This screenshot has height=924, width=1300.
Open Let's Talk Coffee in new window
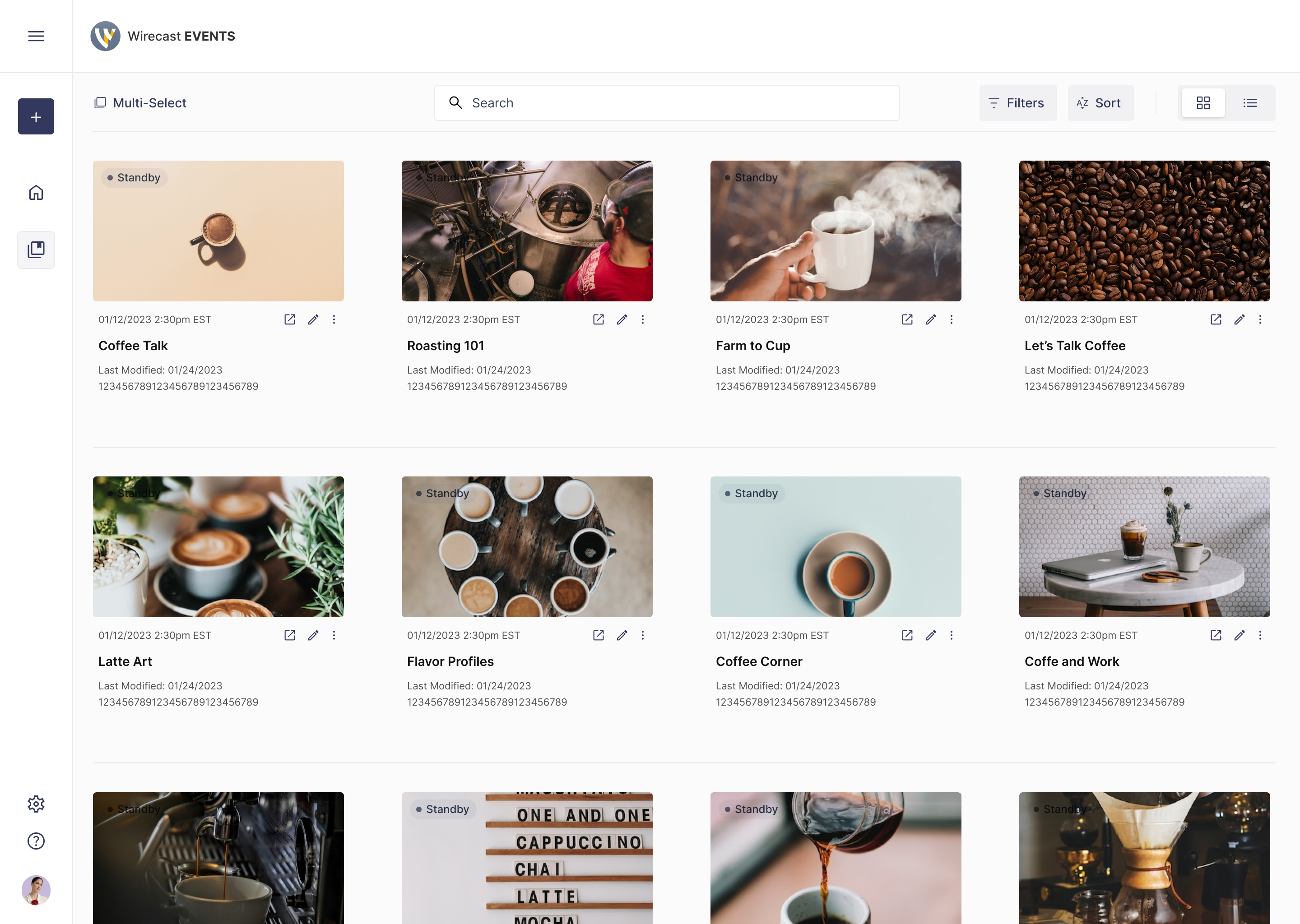(1216, 319)
